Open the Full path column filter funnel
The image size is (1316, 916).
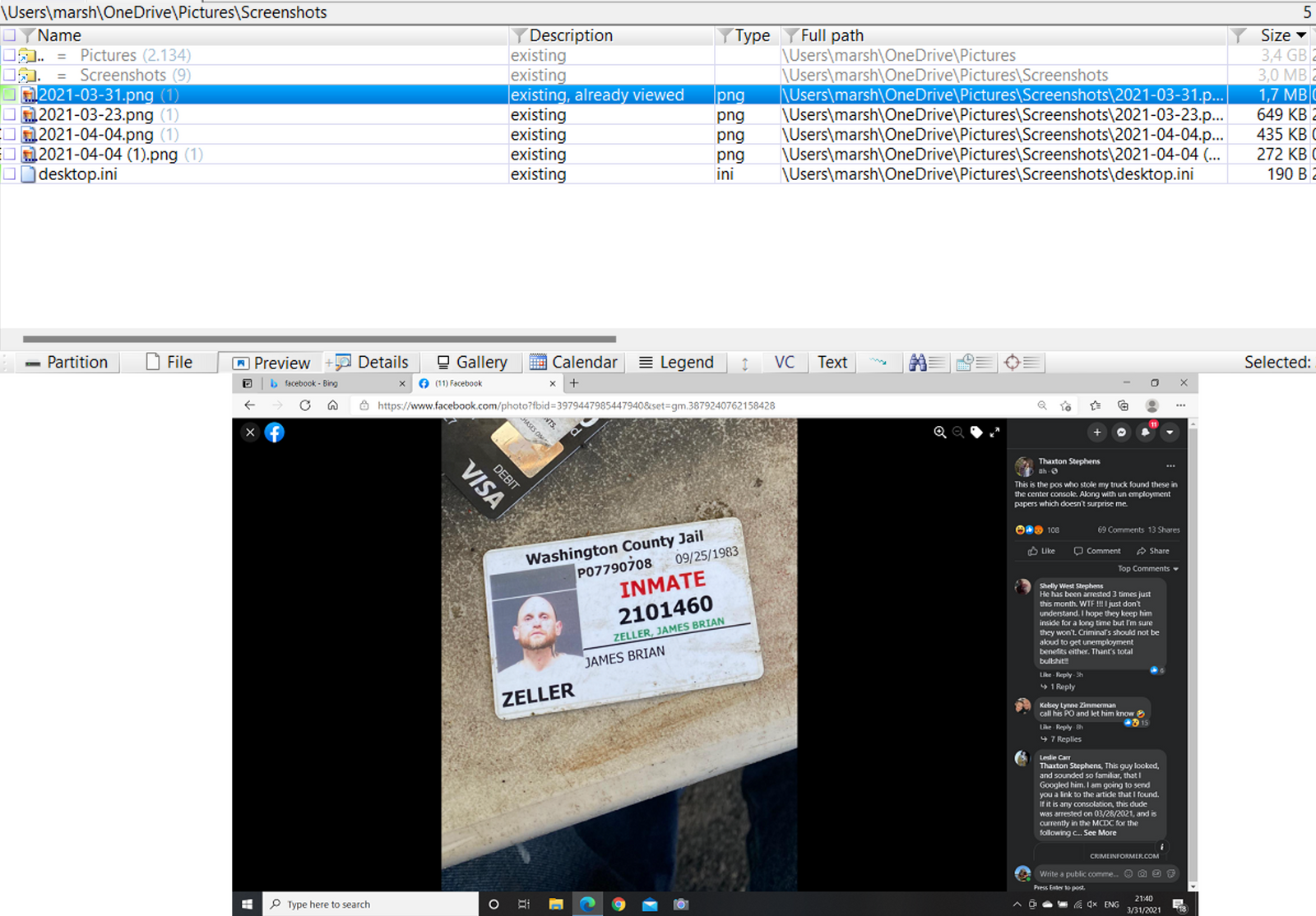[791, 35]
